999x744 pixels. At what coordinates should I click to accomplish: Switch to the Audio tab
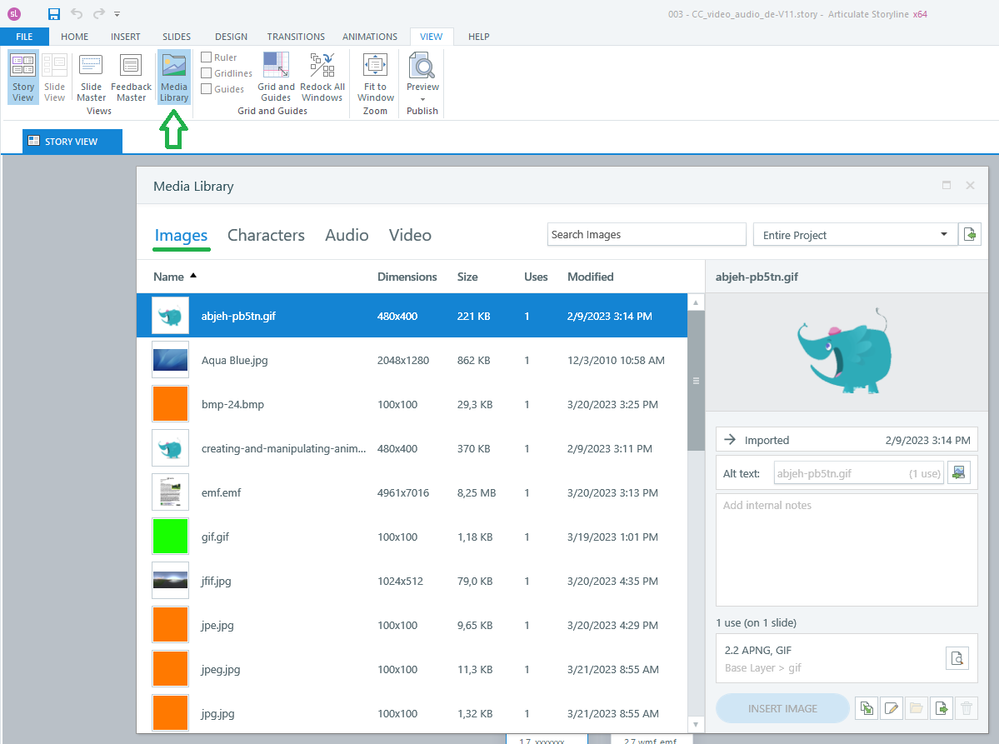346,235
